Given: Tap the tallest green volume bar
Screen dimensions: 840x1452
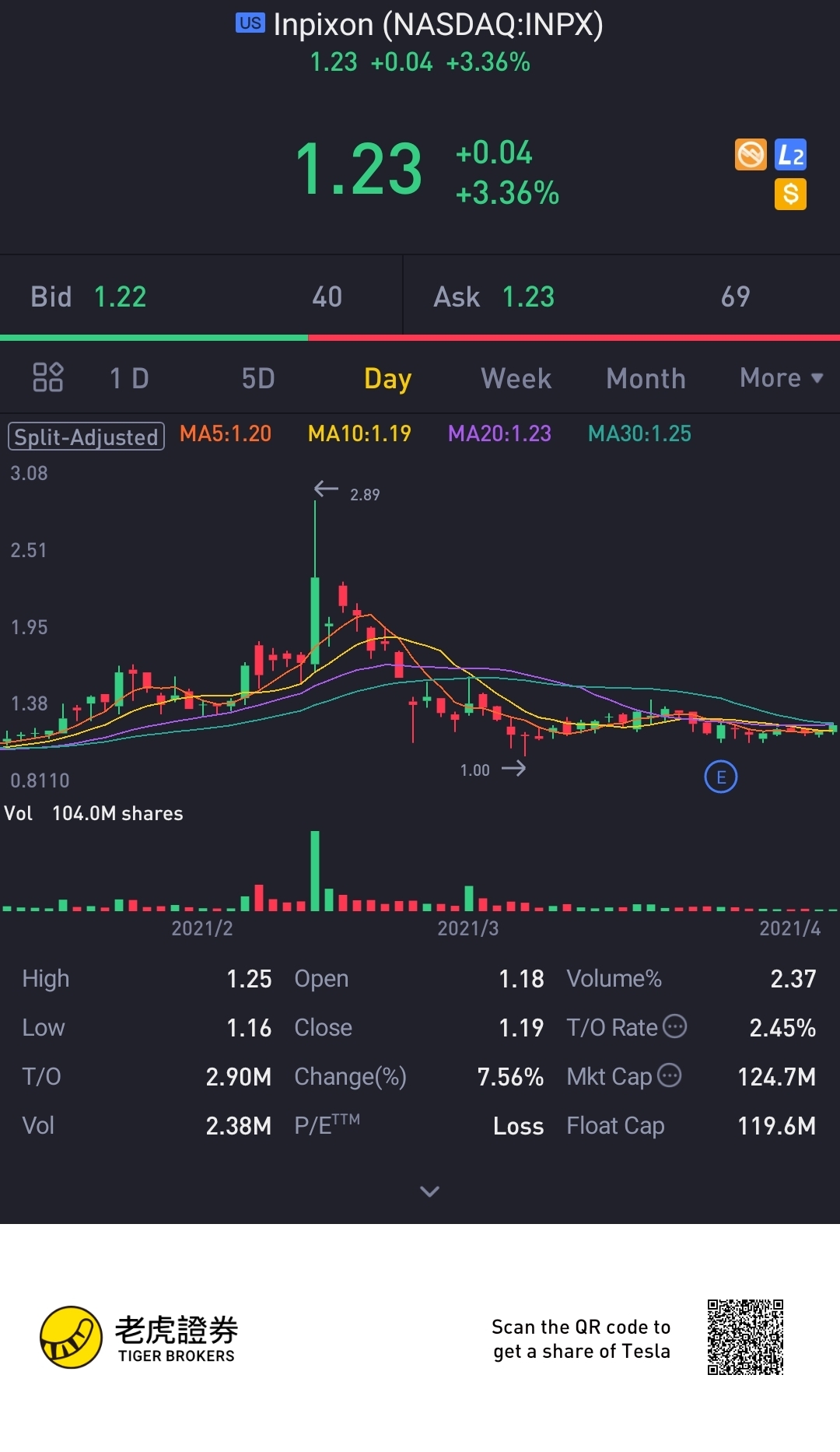Looking at the screenshot, I should tap(315, 871).
